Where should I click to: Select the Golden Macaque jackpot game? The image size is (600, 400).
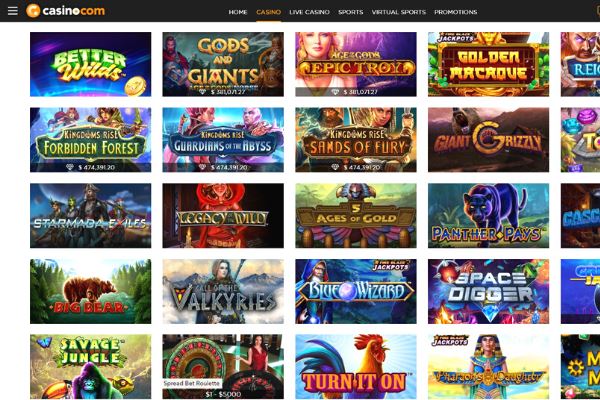488,64
